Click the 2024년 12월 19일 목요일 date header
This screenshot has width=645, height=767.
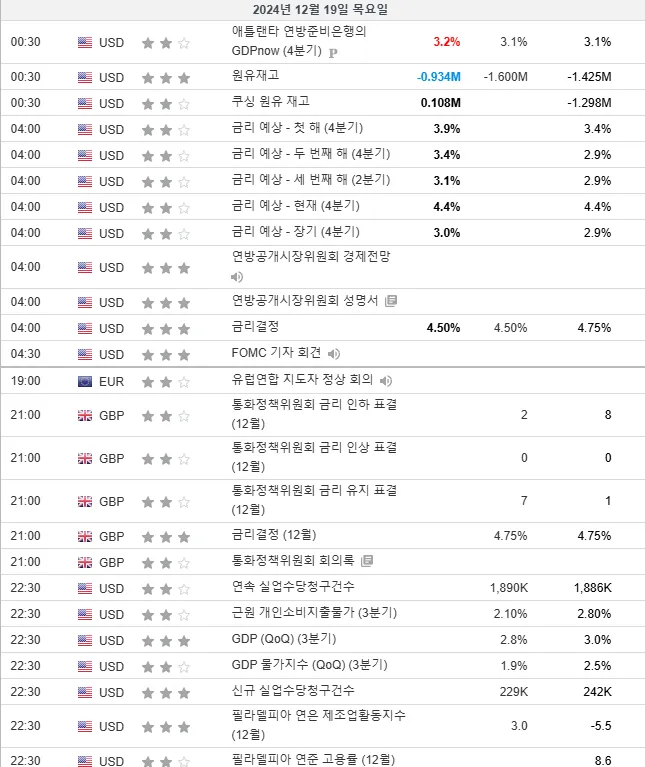coord(320,10)
